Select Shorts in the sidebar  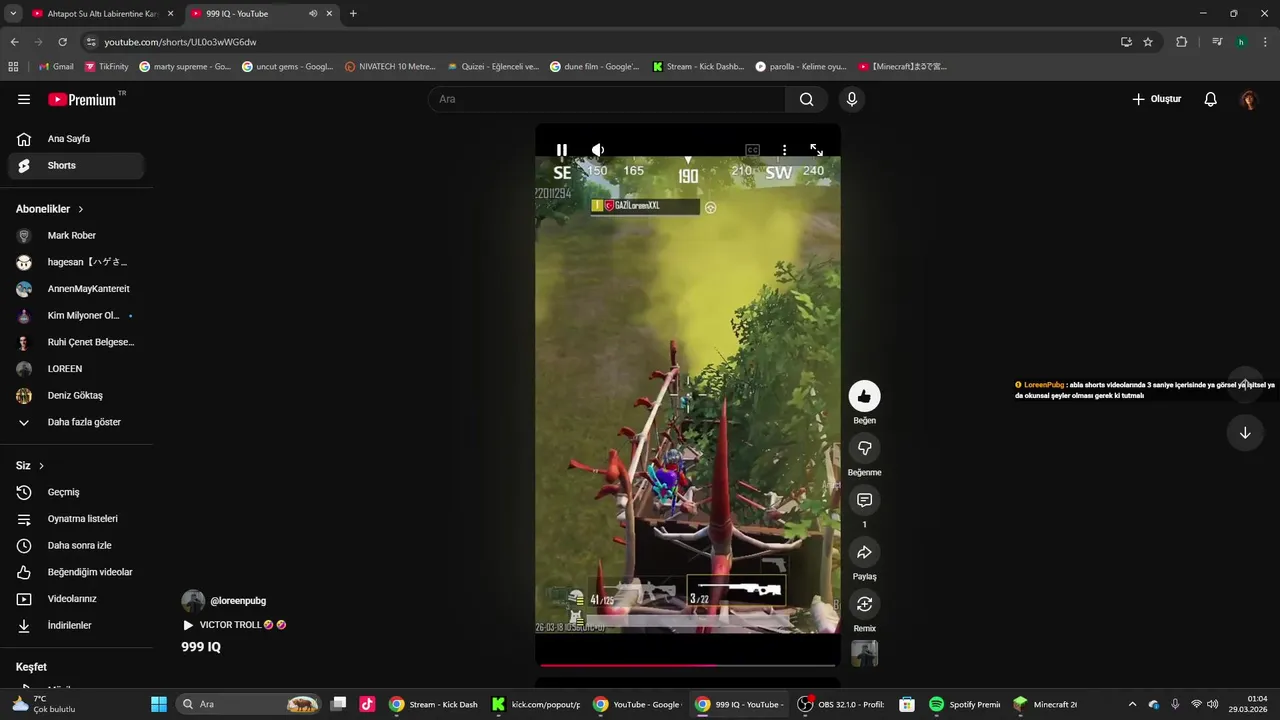click(76, 166)
